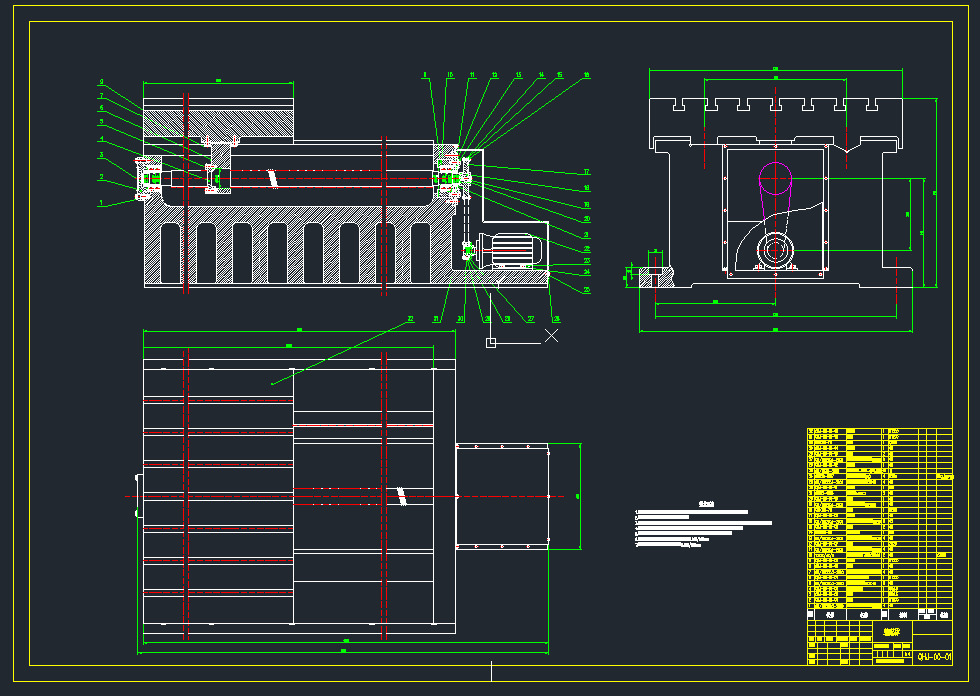Select part balloon number 1
The width and height of the screenshot is (980, 696).
pyautogui.click(x=101, y=203)
